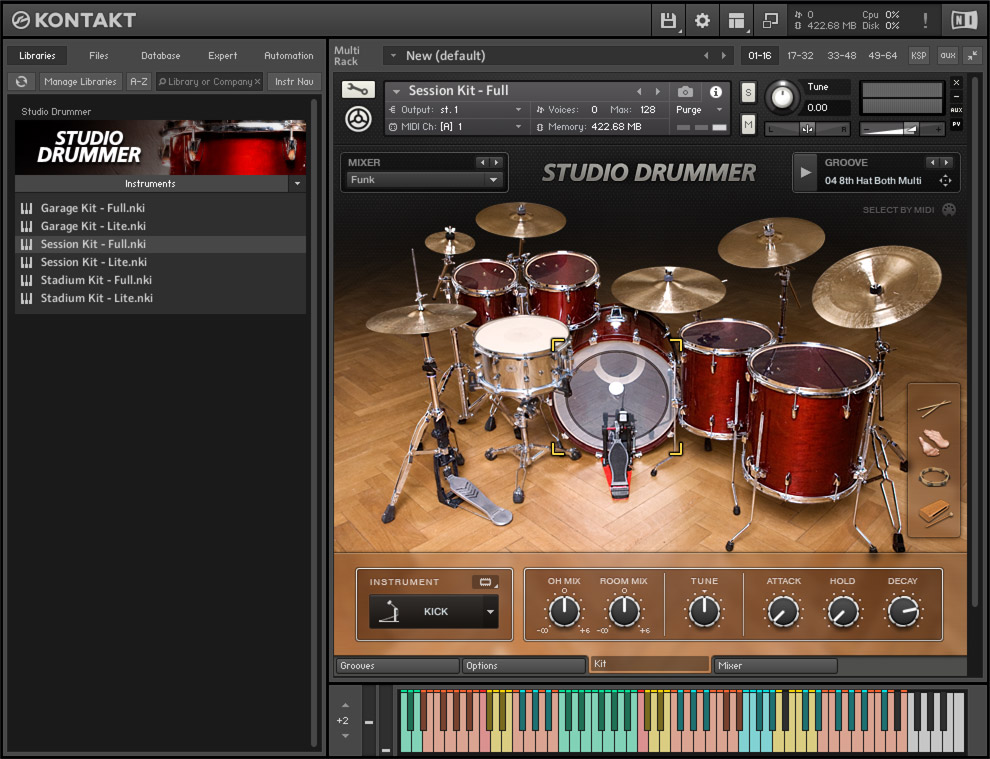Toggle Select by MIDI option
Screen dimensions: 990x759
[x=948, y=210]
